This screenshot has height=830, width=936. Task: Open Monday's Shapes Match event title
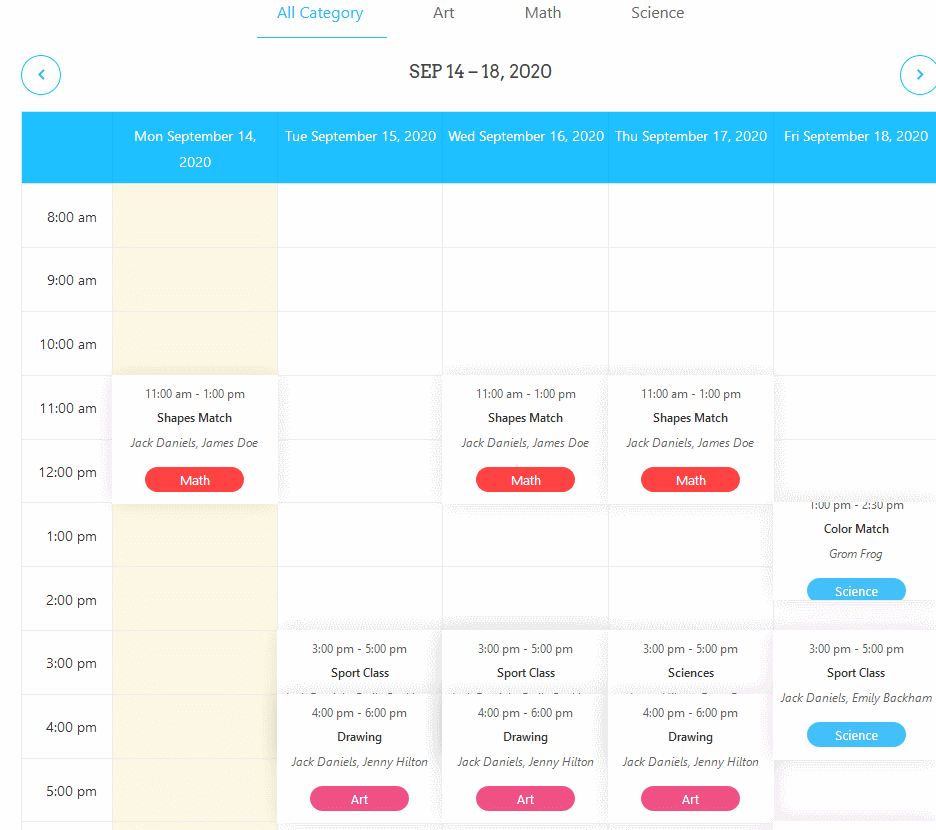(195, 418)
